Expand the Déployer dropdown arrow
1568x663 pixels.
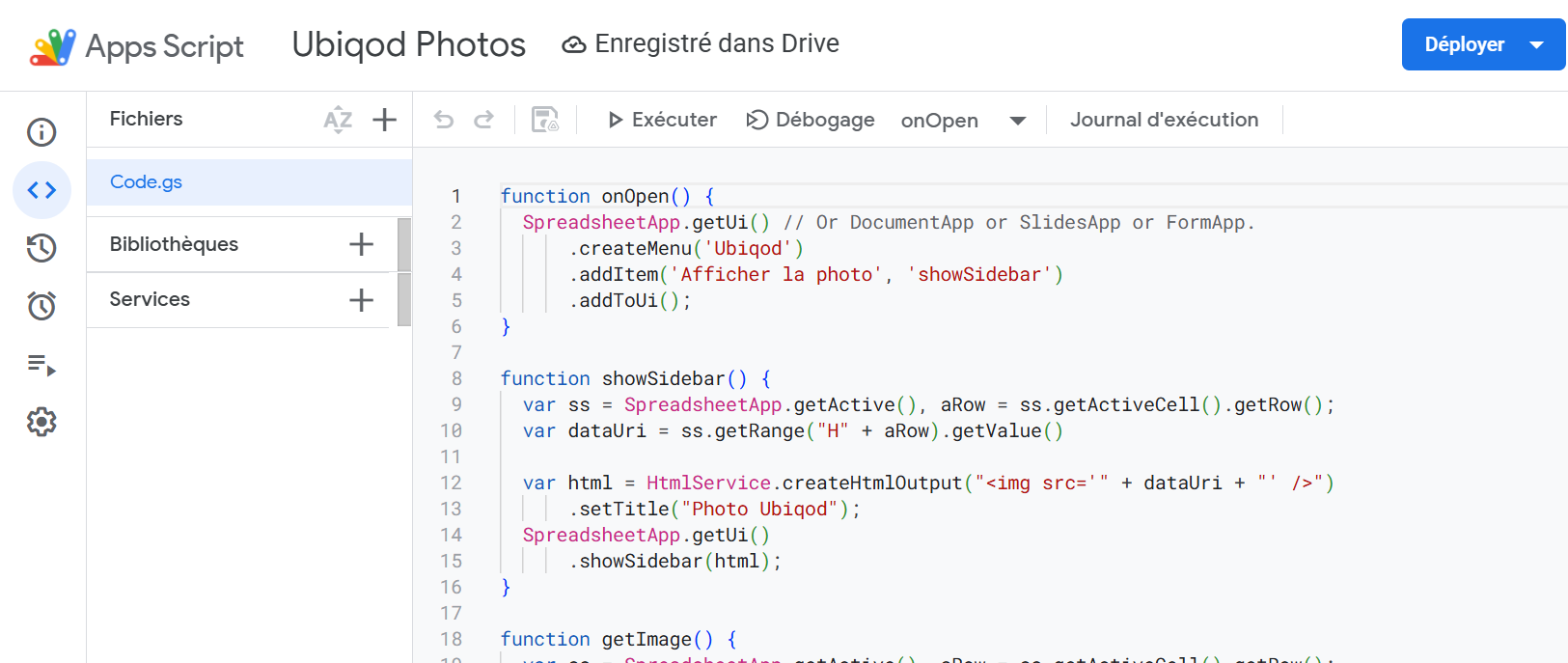1537,44
